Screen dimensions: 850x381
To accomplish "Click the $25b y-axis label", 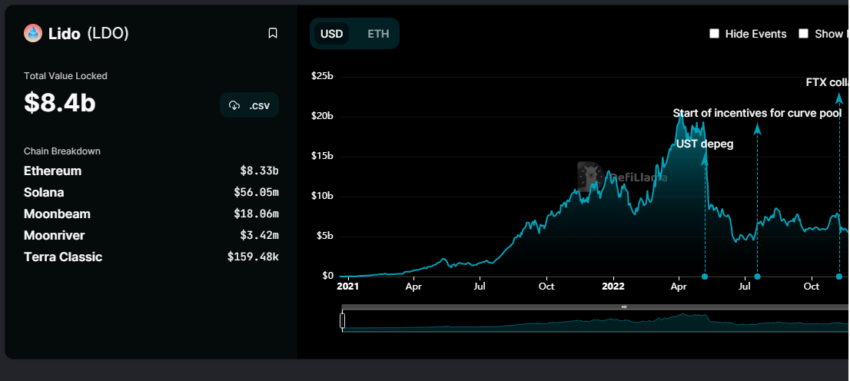I will tap(322, 76).
